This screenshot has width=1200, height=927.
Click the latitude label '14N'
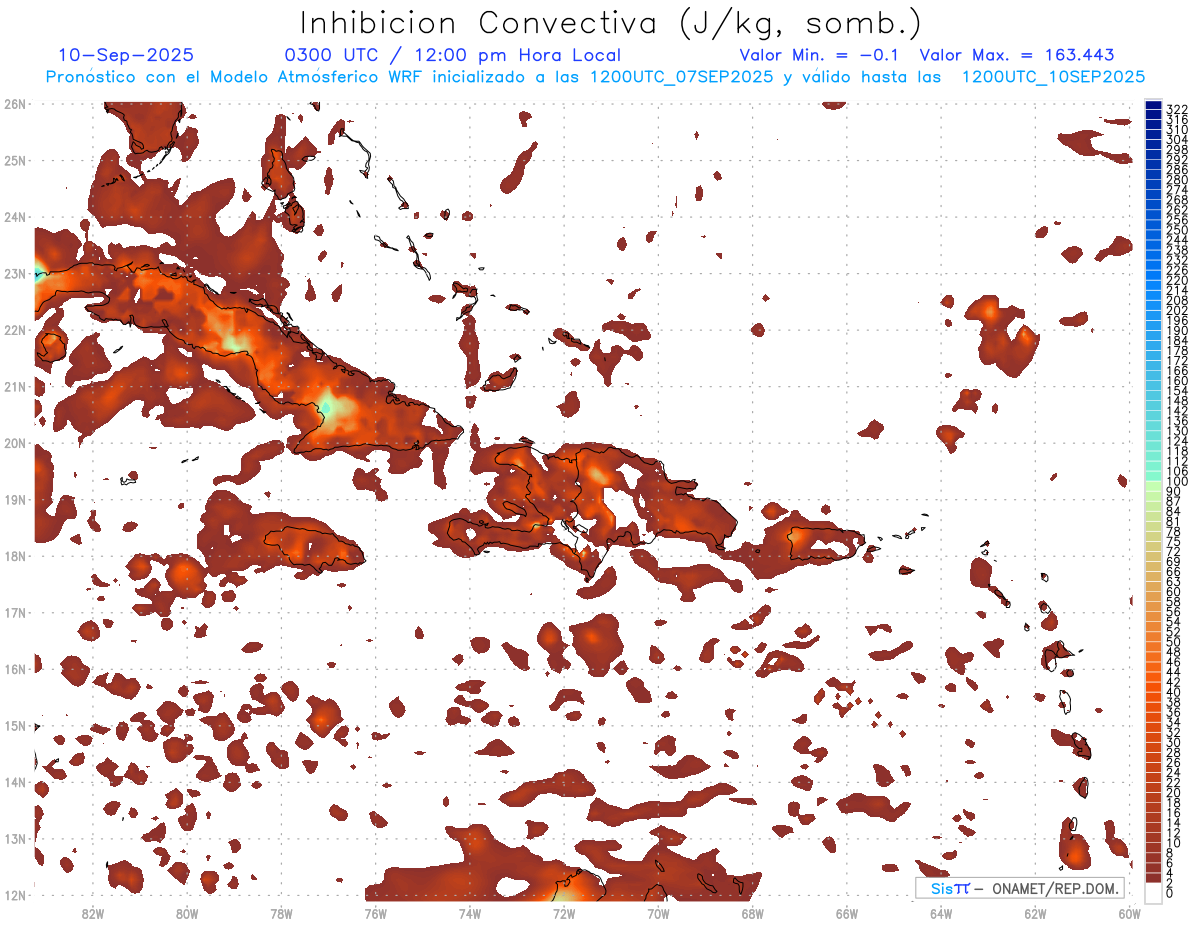[15, 782]
